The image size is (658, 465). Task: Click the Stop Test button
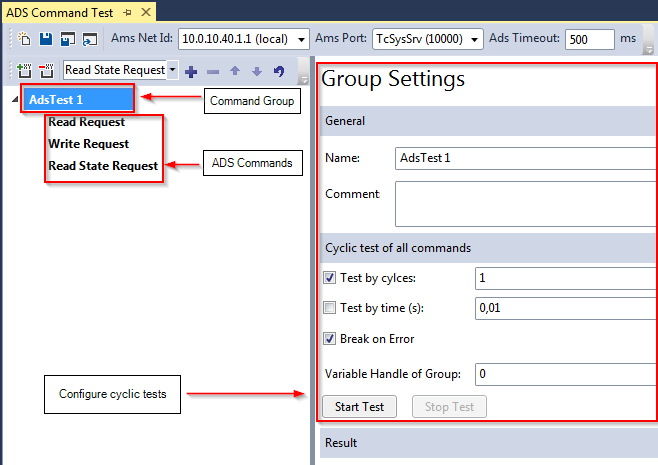[x=449, y=407]
